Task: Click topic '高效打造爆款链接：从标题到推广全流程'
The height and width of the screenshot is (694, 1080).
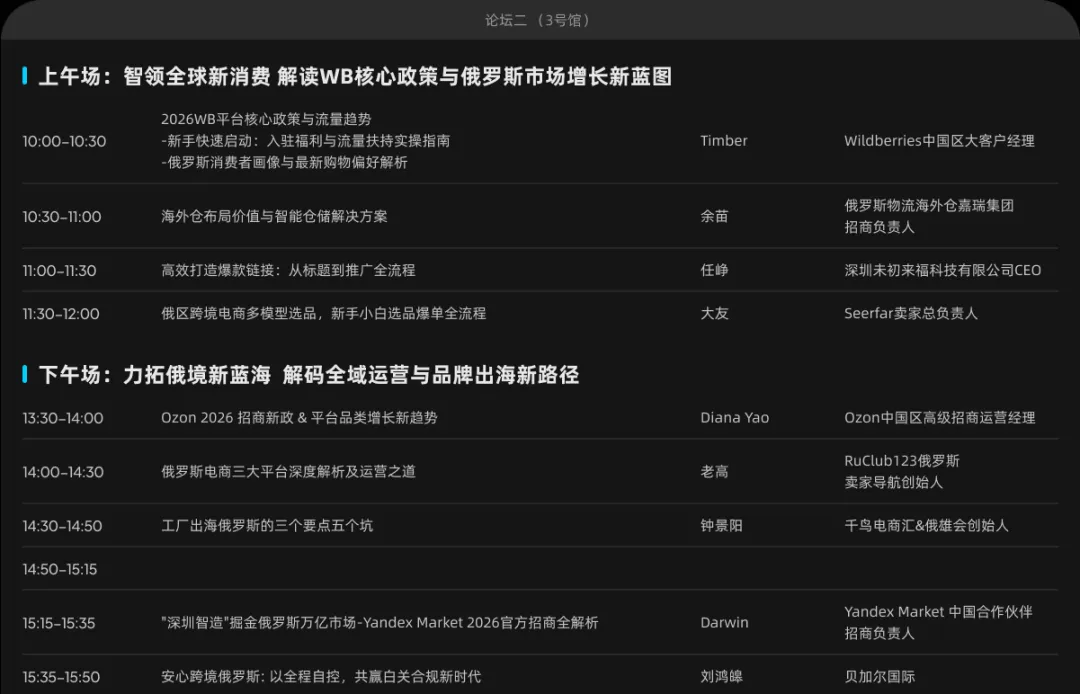Action: coord(288,270)
